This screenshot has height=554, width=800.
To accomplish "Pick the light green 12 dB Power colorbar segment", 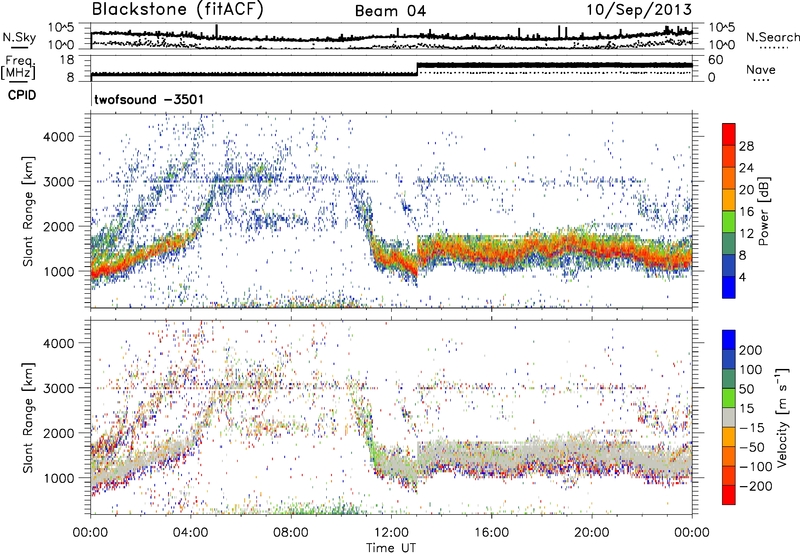I will [729, 221].
